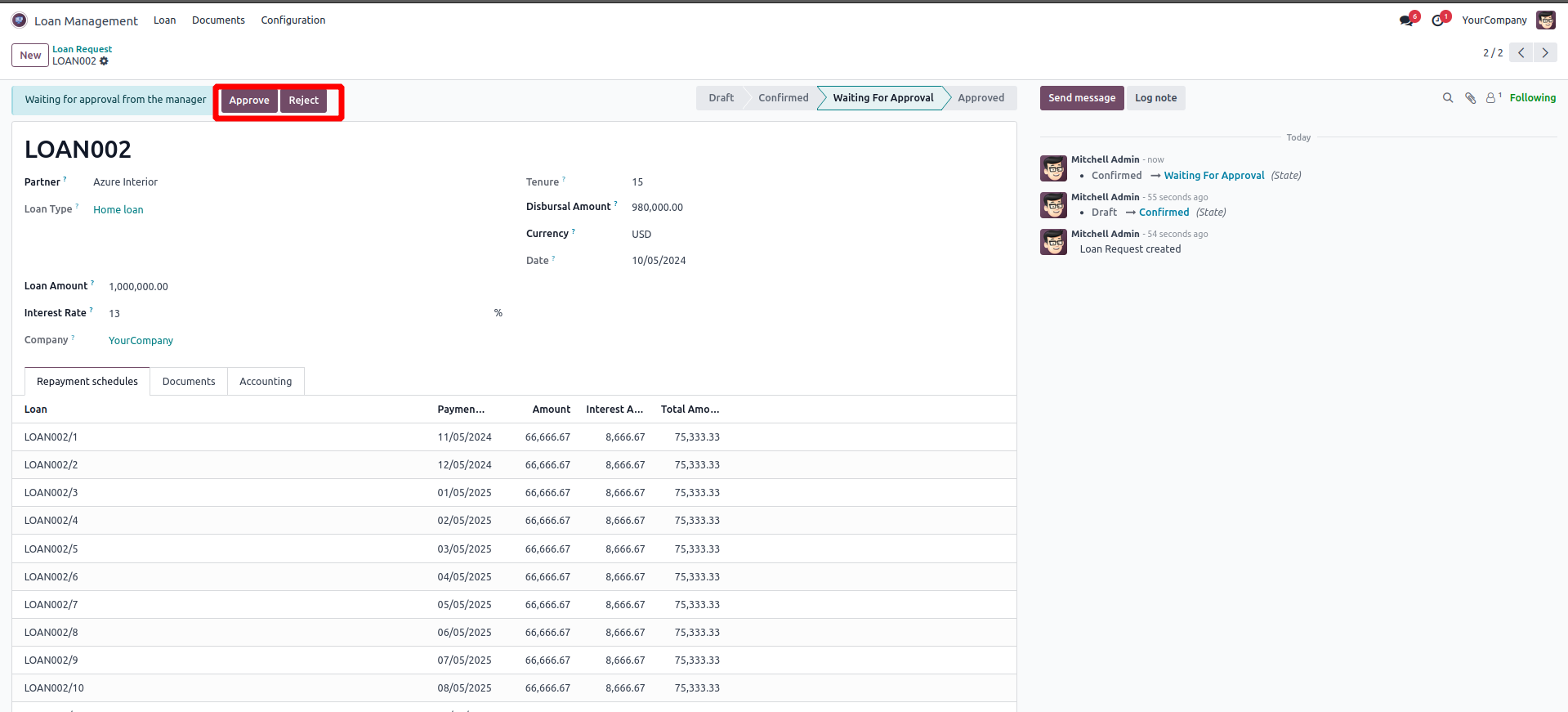Click the Partner field help question mark
The width and height of the screenshot is (1568, 712).
tap(65, 179)
